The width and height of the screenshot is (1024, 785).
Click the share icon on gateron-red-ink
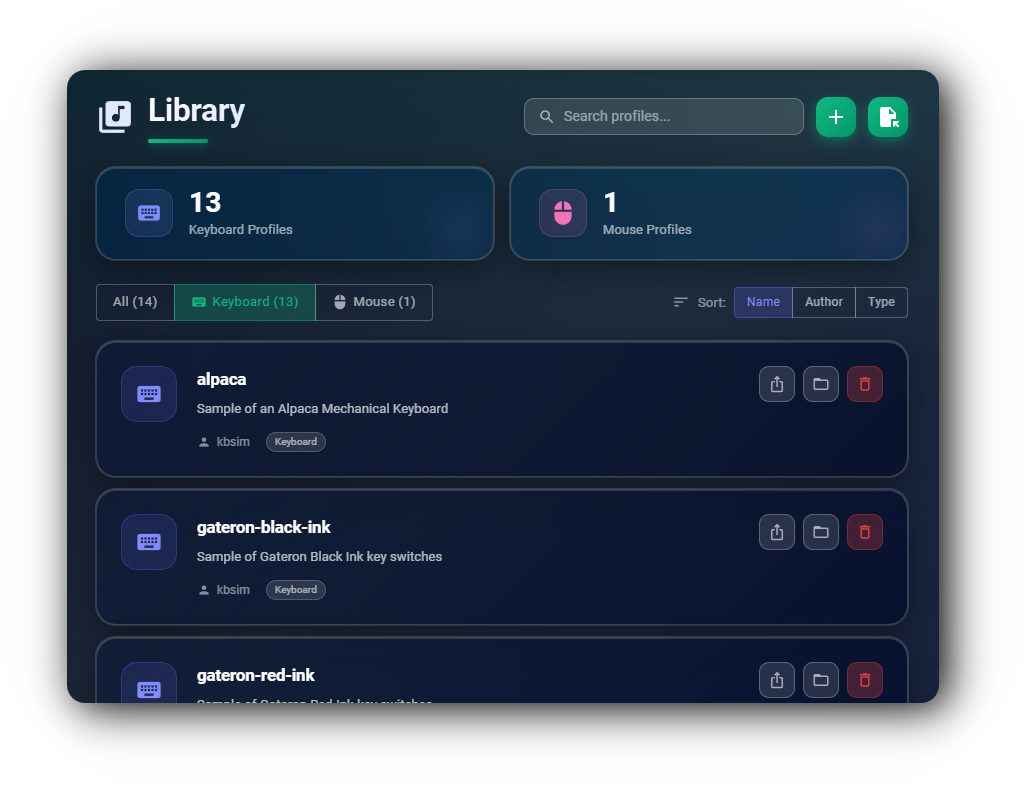point(777,680)
